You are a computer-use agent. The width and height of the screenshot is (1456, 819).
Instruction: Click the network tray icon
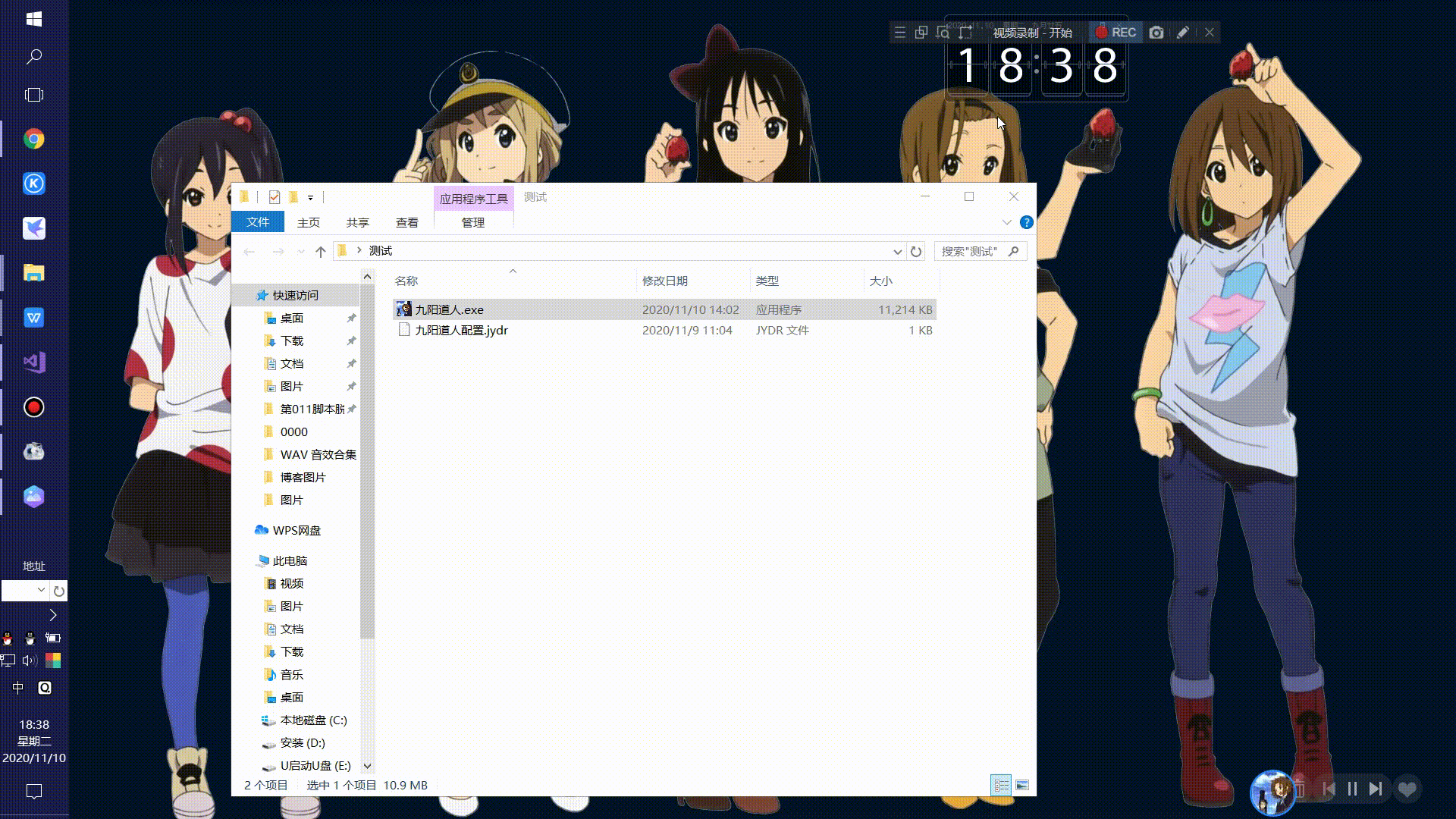8,661
